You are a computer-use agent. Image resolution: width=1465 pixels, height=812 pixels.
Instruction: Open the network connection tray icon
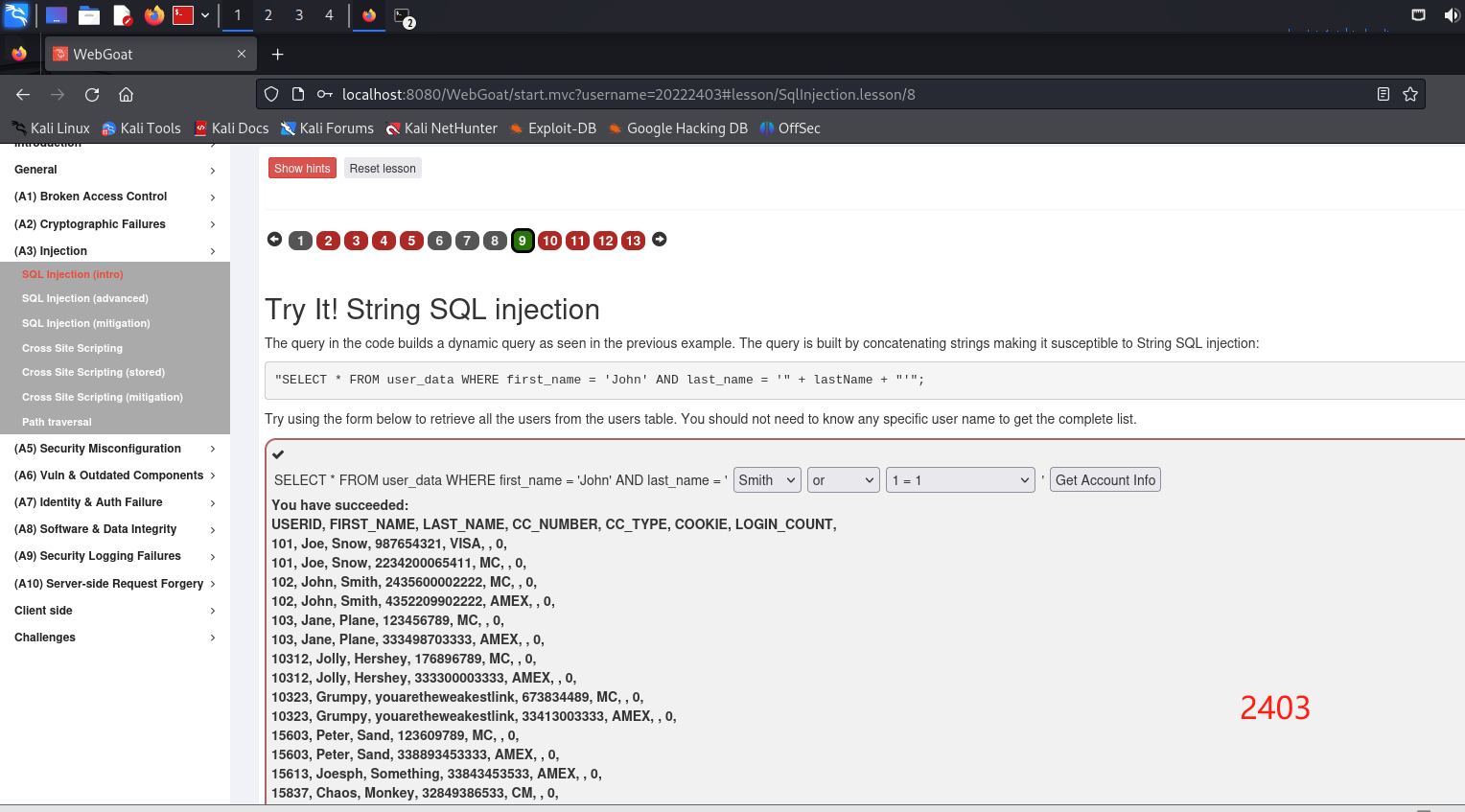1418,15
